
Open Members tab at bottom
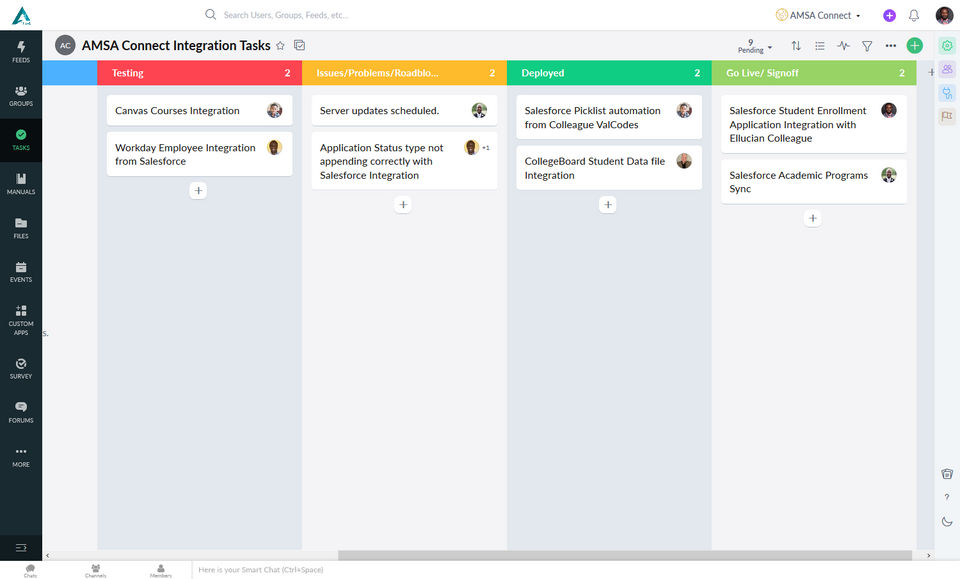[160, 570]
